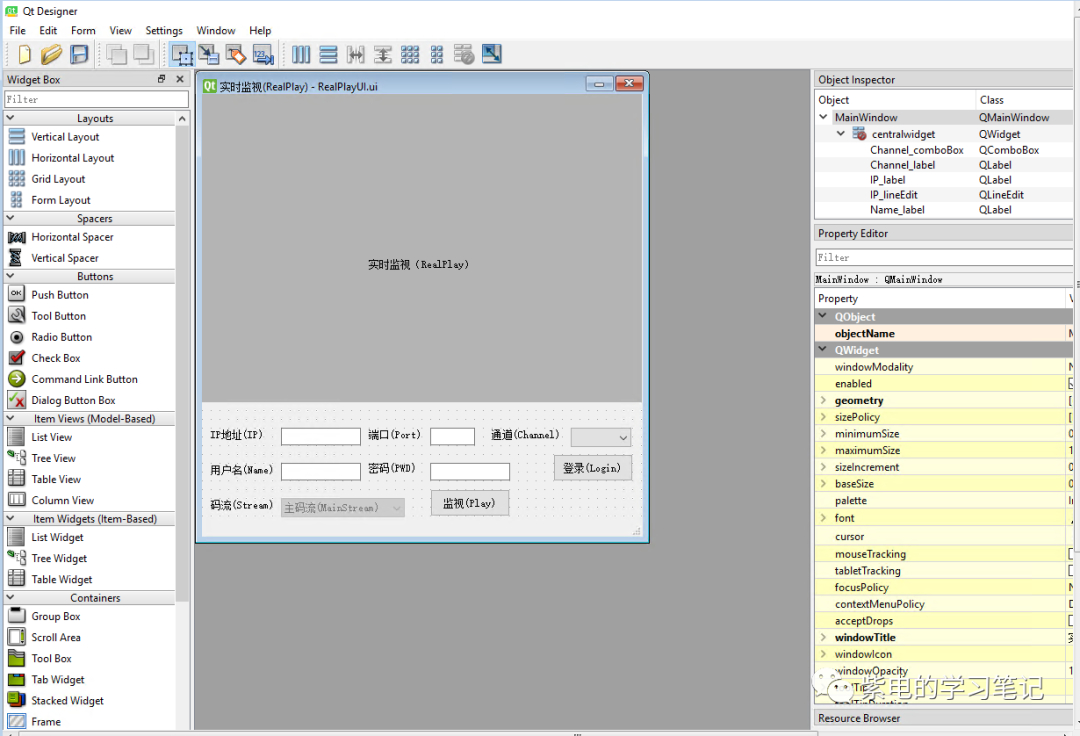The height and width of the screenshot is (736, 1080).
Task: Click the IP address input field
Action: (x=320, y=437)
